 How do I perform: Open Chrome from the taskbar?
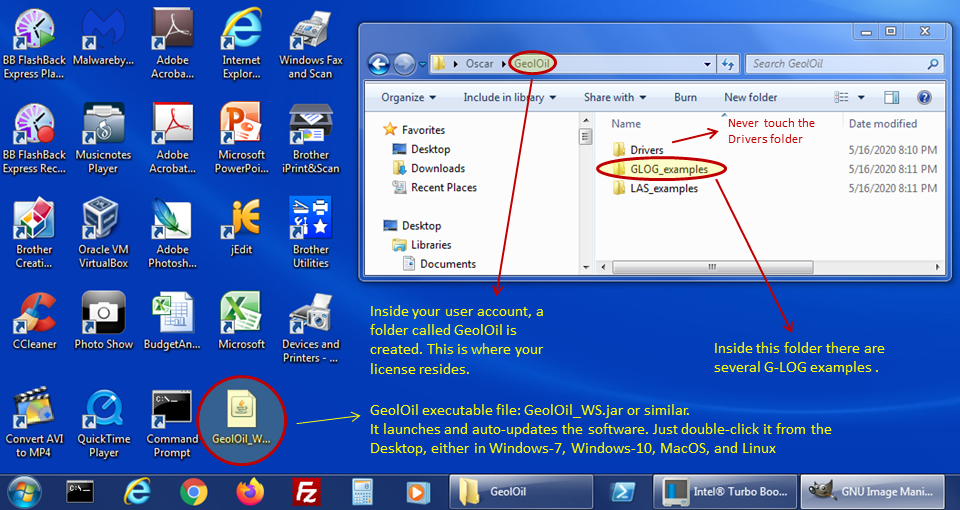click(193, 492)
